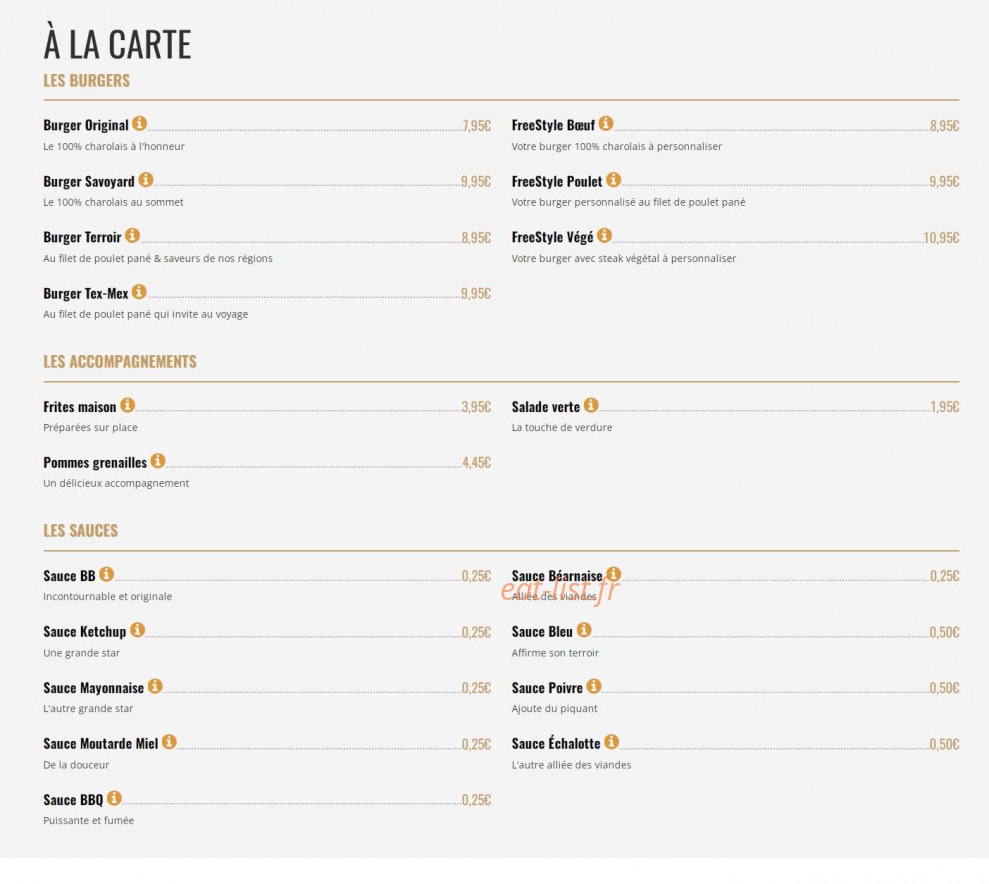Screen dimensions: 989x884
Task: Click the FreeStyle Bœuf item name
Action: (x=553, y=125)
